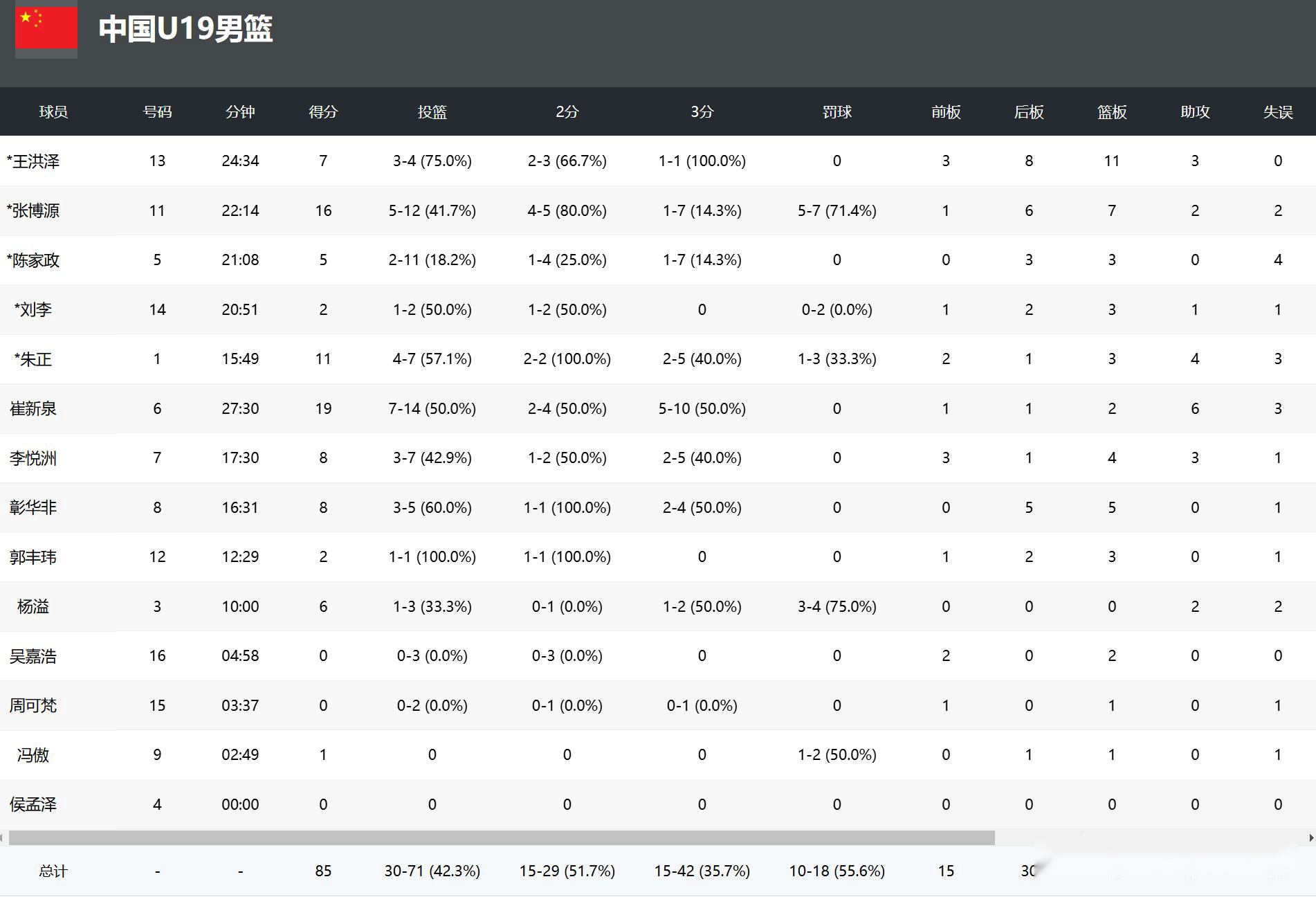The height and width of the screenshot is (897, 1316).
Task: Select player name 冯傲
Action: coord(33,755)
